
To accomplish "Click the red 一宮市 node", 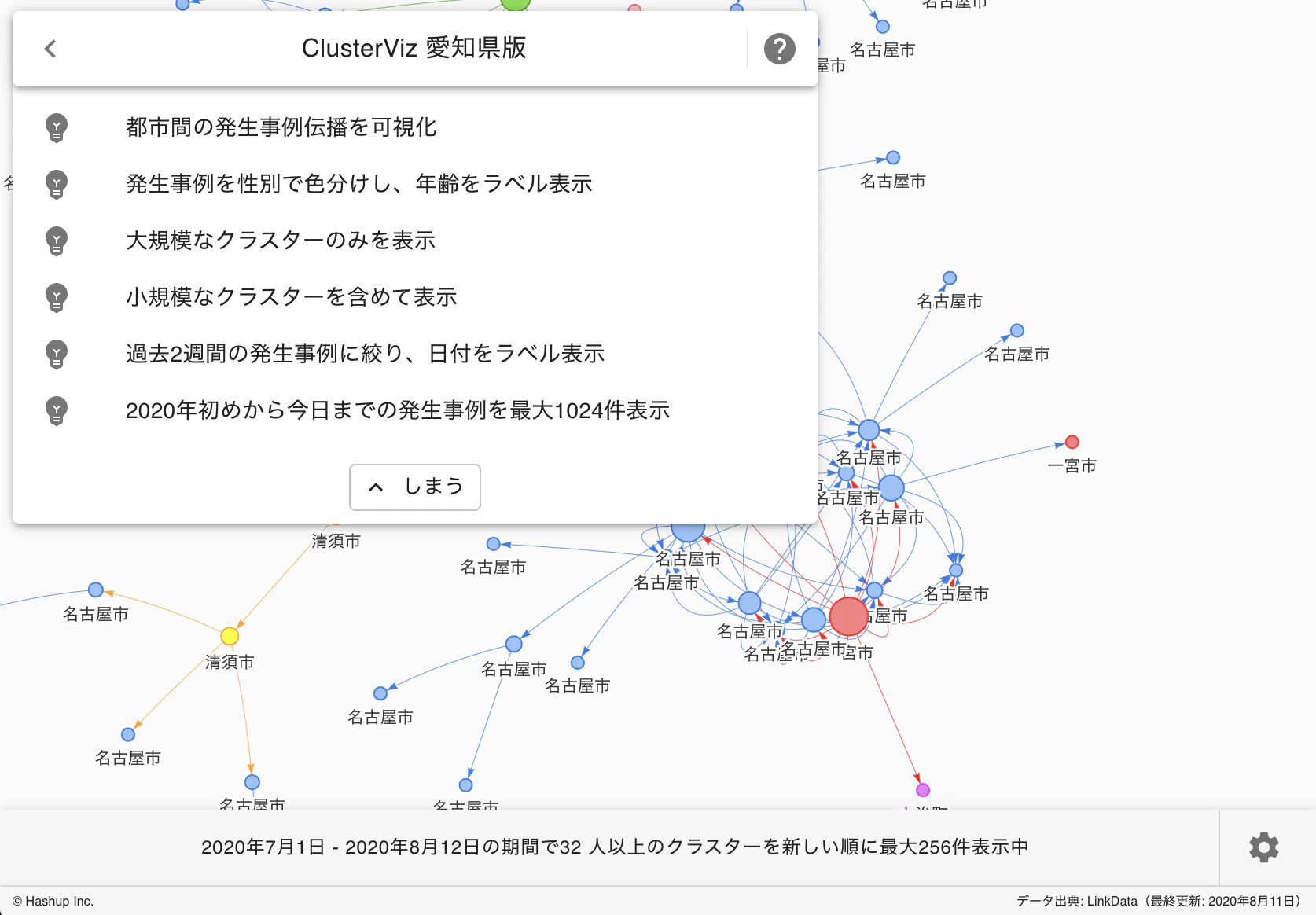I will coord(1072,442).
